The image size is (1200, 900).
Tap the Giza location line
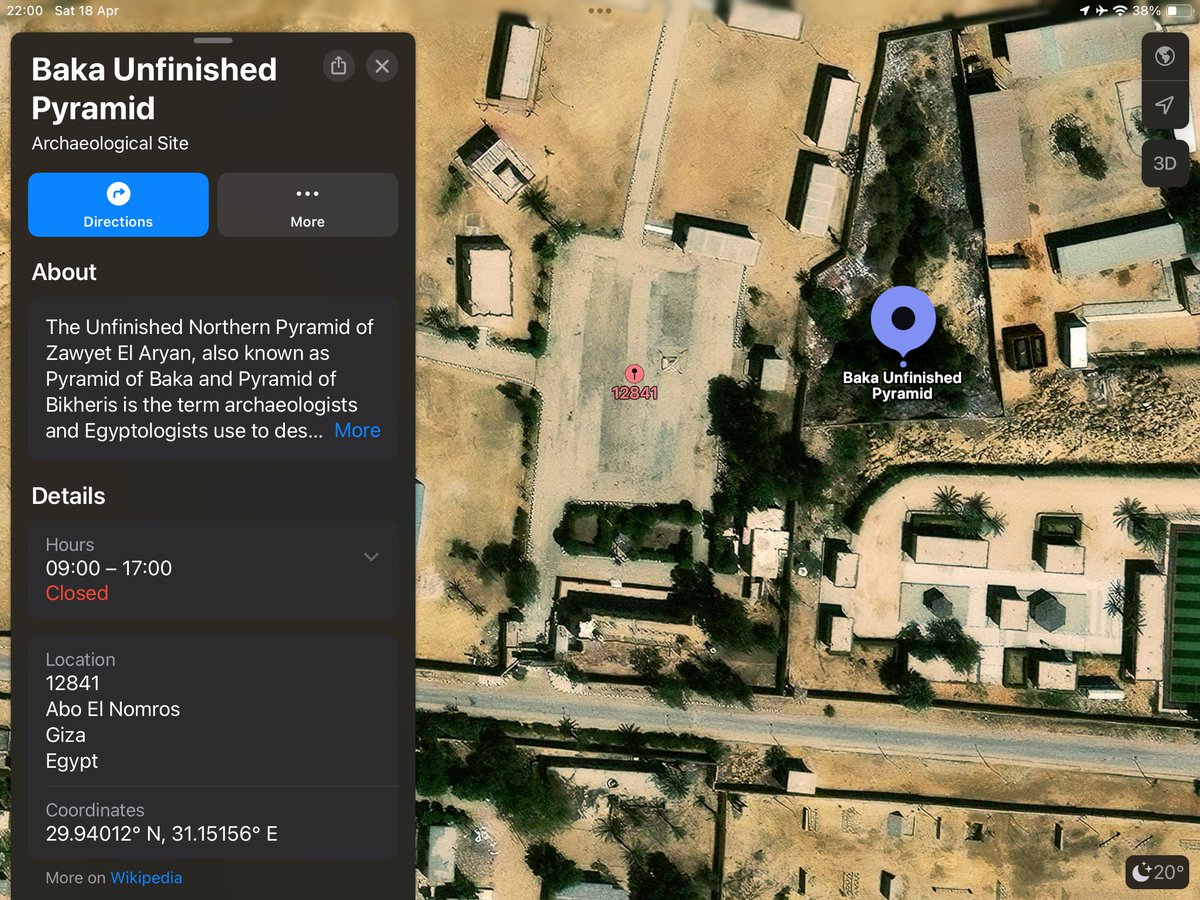pyautogui.click(x=66, y=735)
